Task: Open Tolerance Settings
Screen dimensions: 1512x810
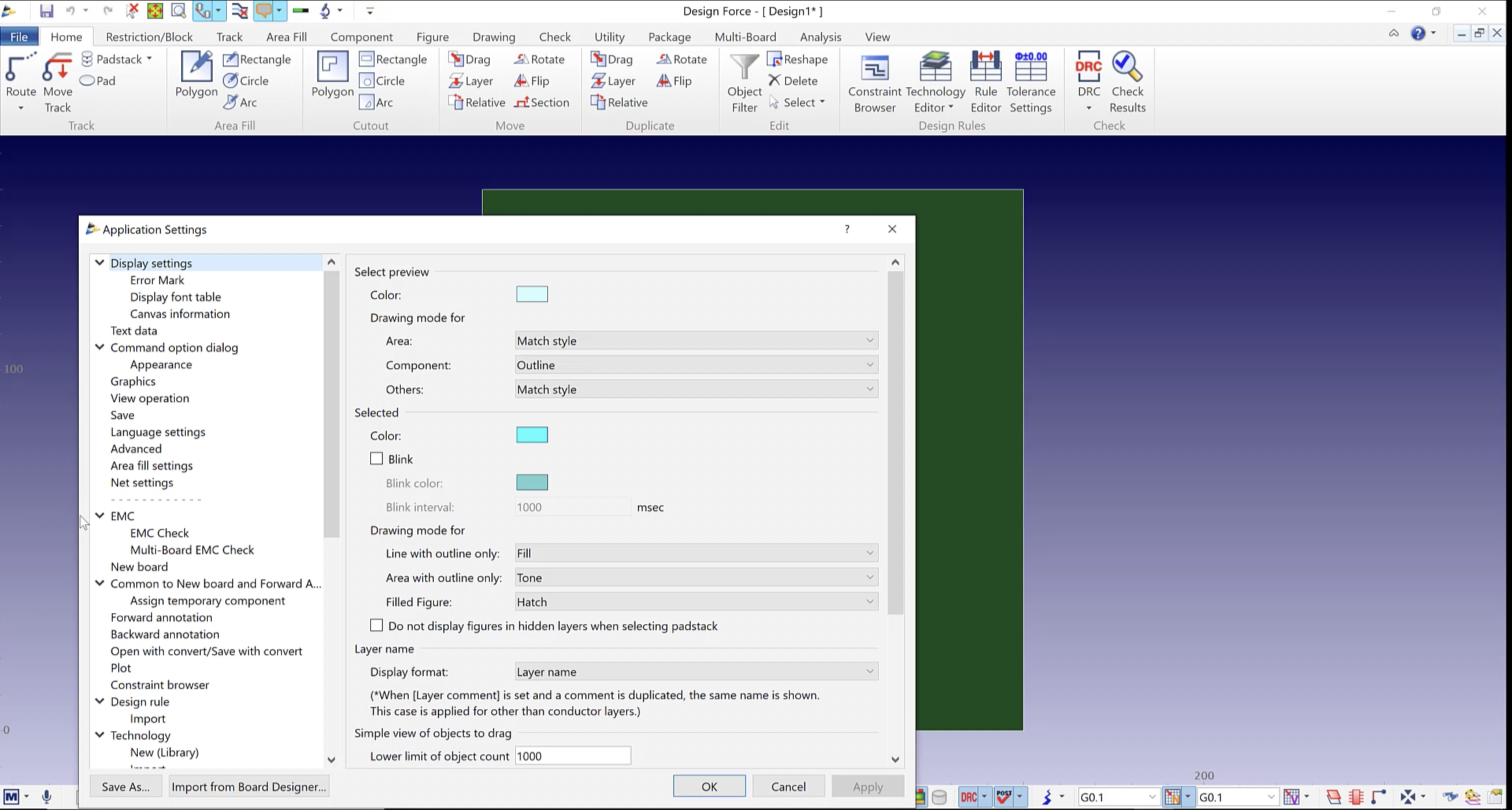Action: [x=1030, y=82]
